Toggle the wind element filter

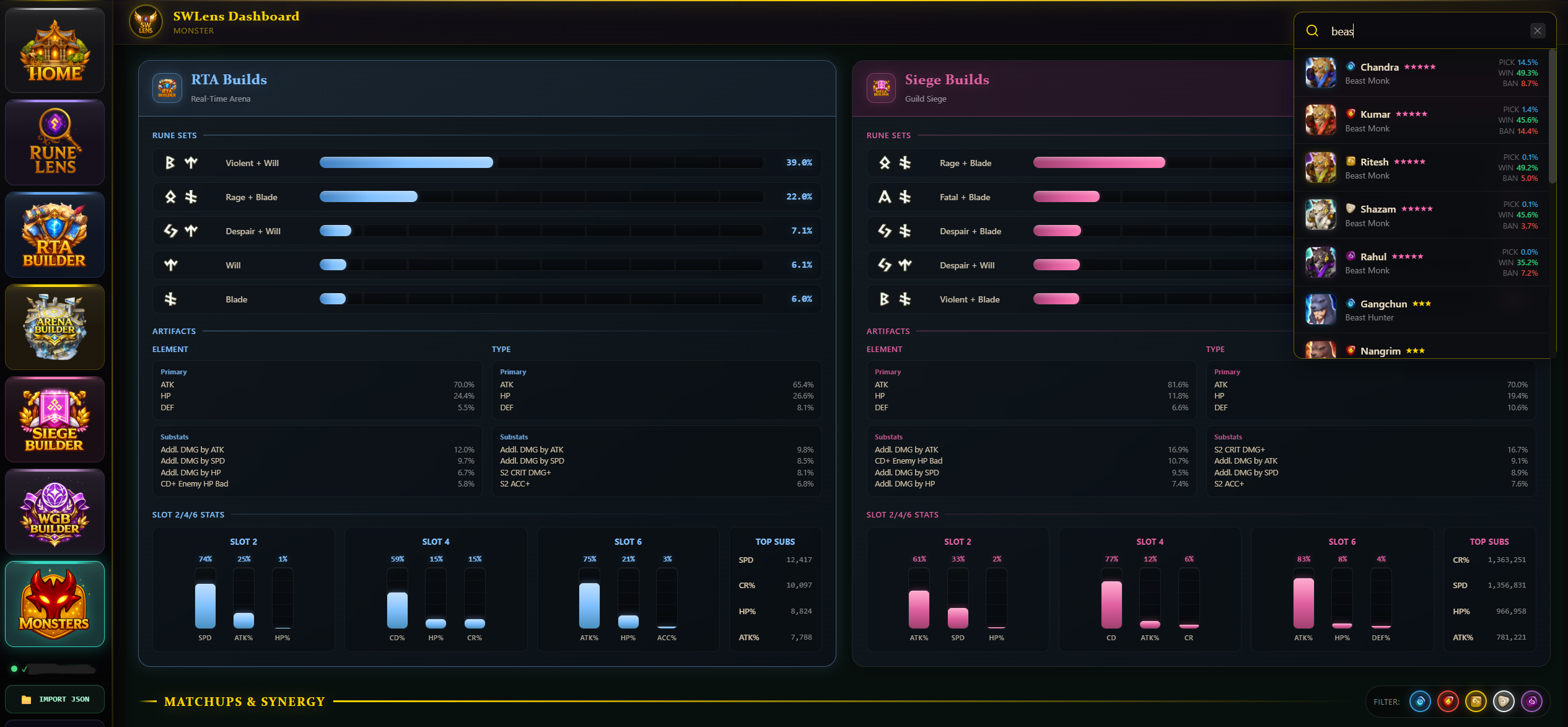[x=1476, y=702]
